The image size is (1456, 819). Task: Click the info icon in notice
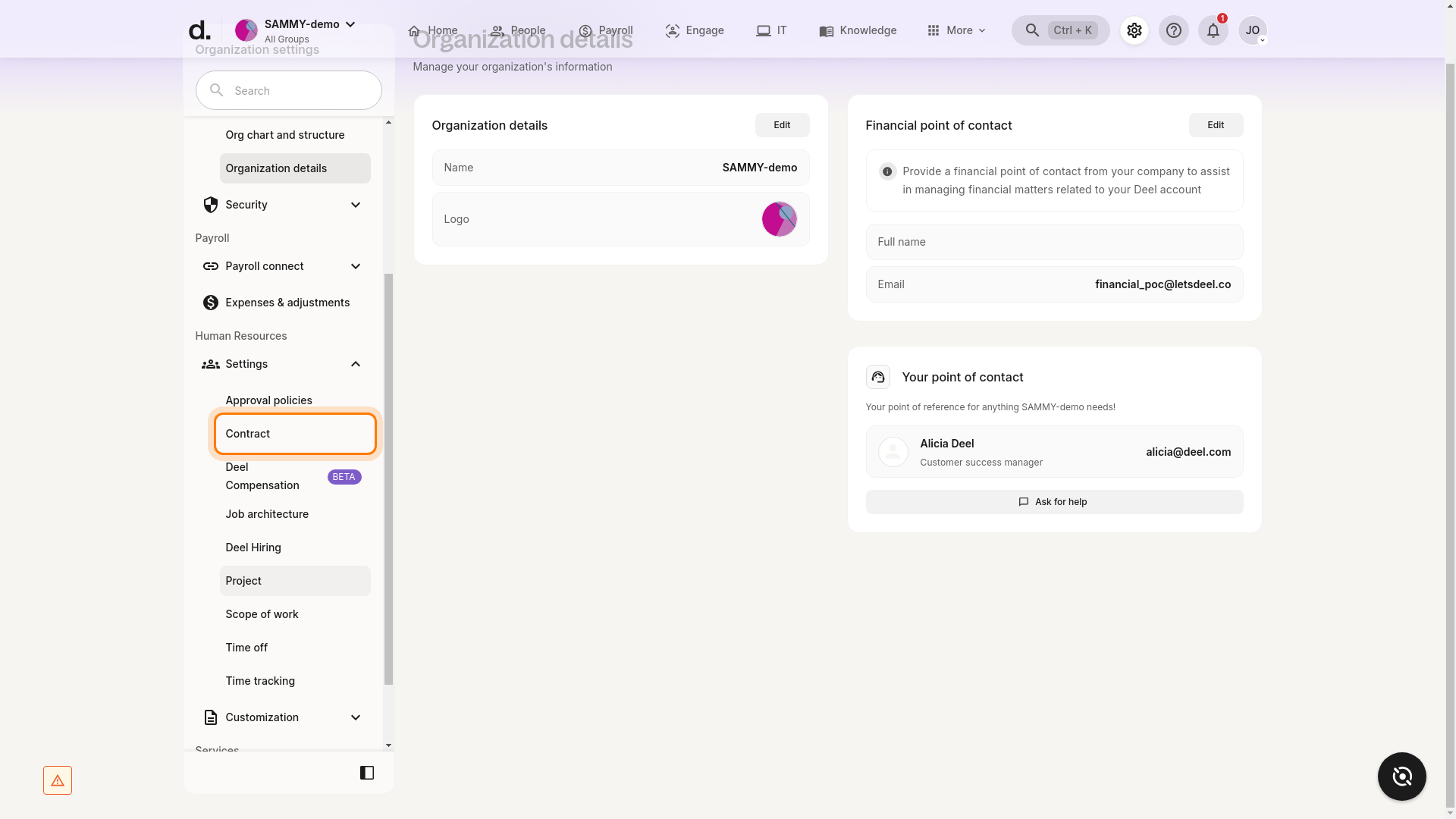(887, 171)
